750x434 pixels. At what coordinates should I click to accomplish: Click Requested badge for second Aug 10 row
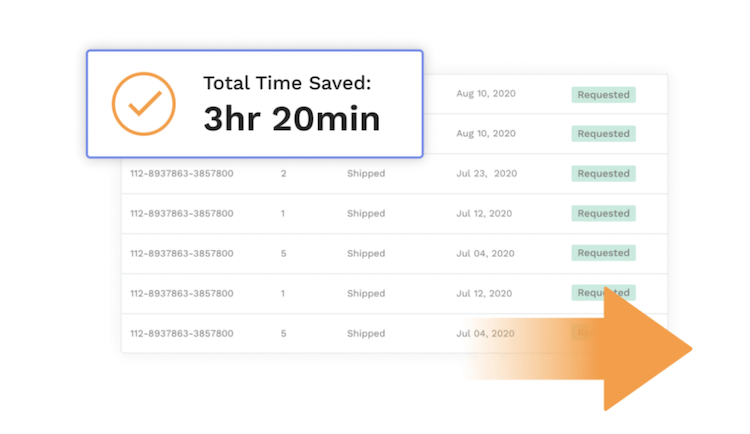pyautogui.click(x=603, y=134)
